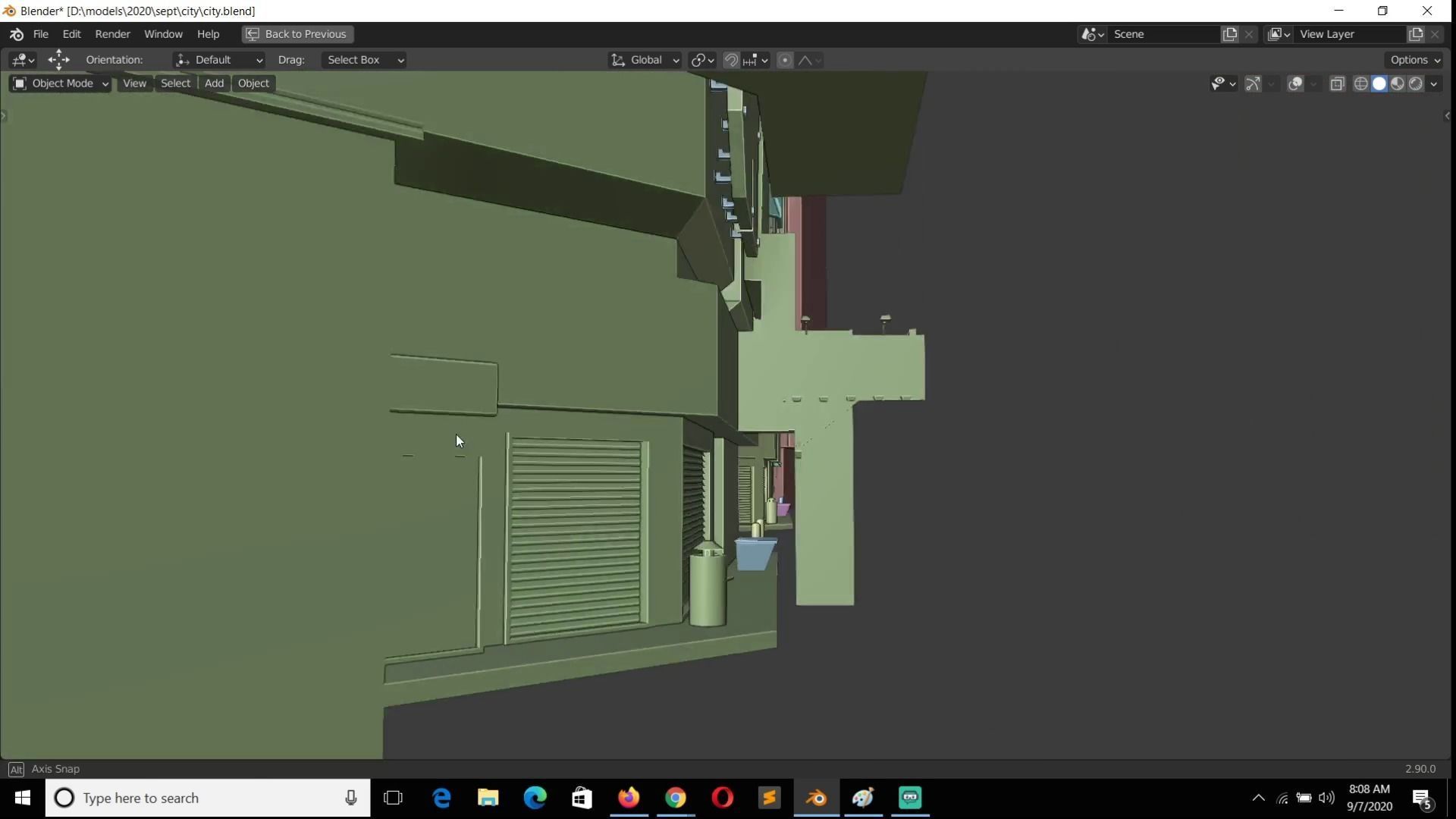
Task: Toggle proportional editing in header
Action: click(x=786, y=60)
